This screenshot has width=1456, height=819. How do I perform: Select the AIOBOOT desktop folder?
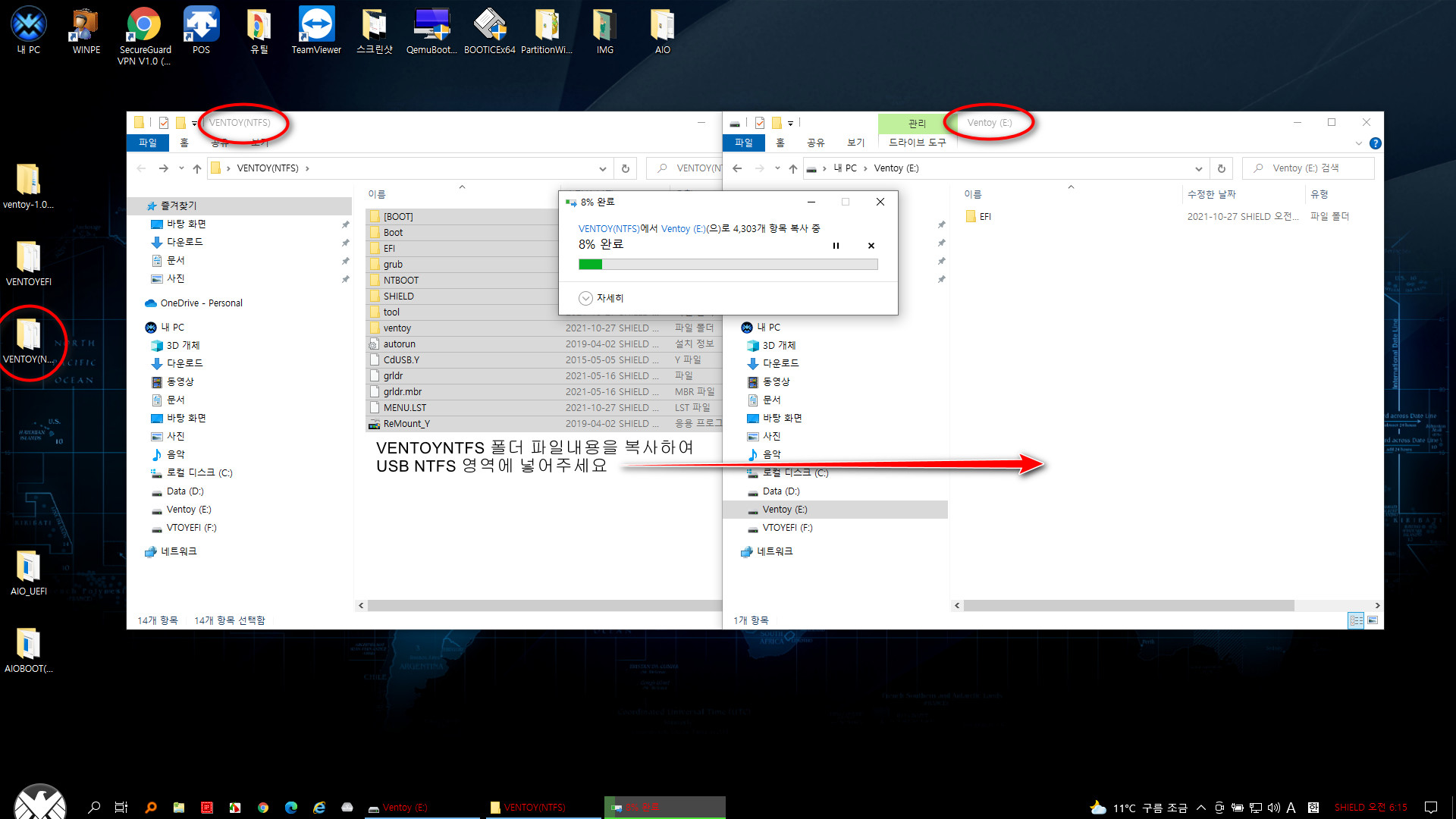tap(29, 650)
